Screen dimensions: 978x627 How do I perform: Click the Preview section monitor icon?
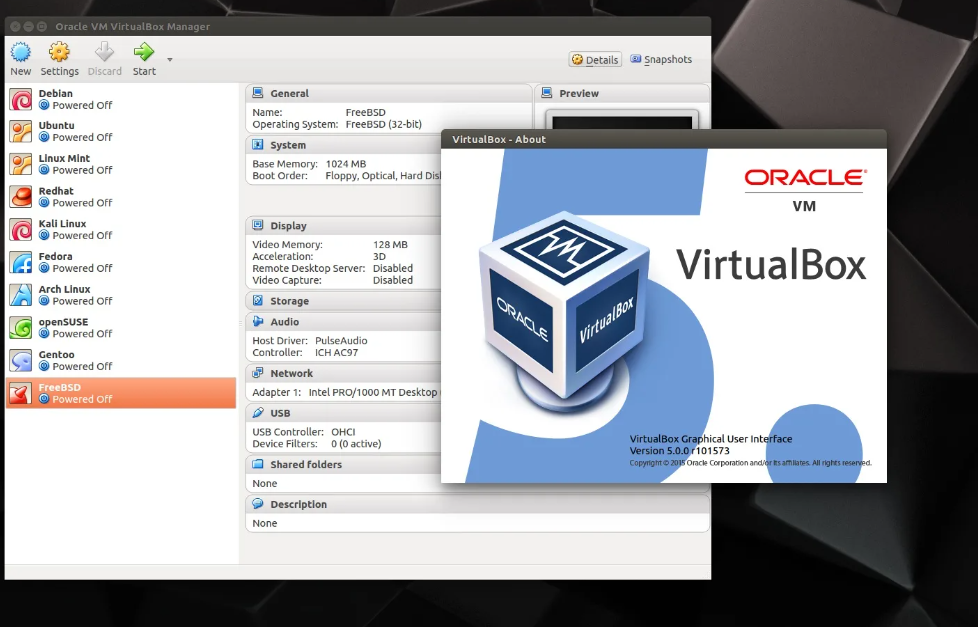pyautogui.click(x=547, y=93)
